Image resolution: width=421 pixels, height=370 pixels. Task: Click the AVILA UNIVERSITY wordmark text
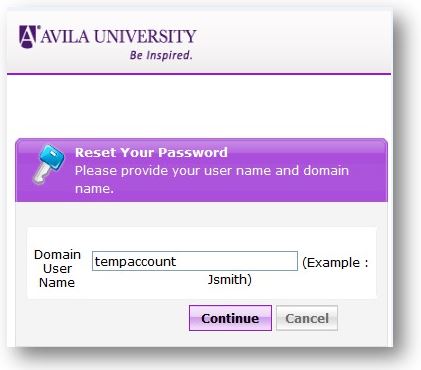click(x=118, y=36)
